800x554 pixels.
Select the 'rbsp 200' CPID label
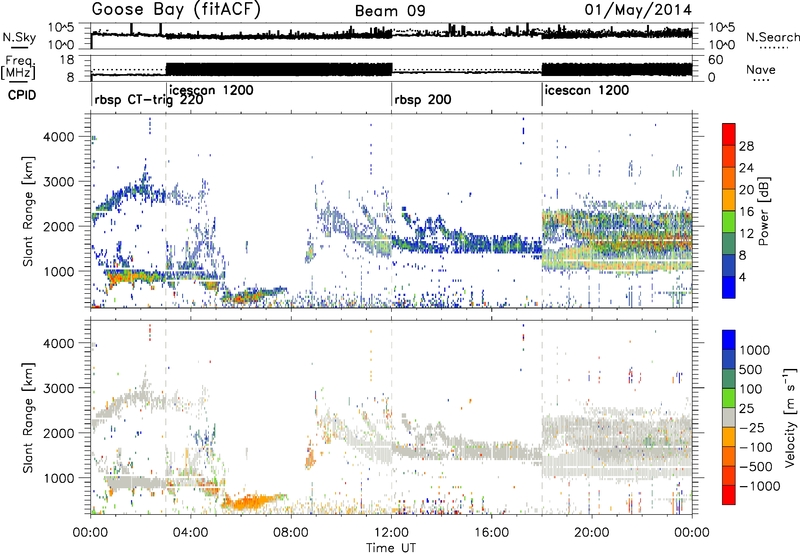click(423, 100)
